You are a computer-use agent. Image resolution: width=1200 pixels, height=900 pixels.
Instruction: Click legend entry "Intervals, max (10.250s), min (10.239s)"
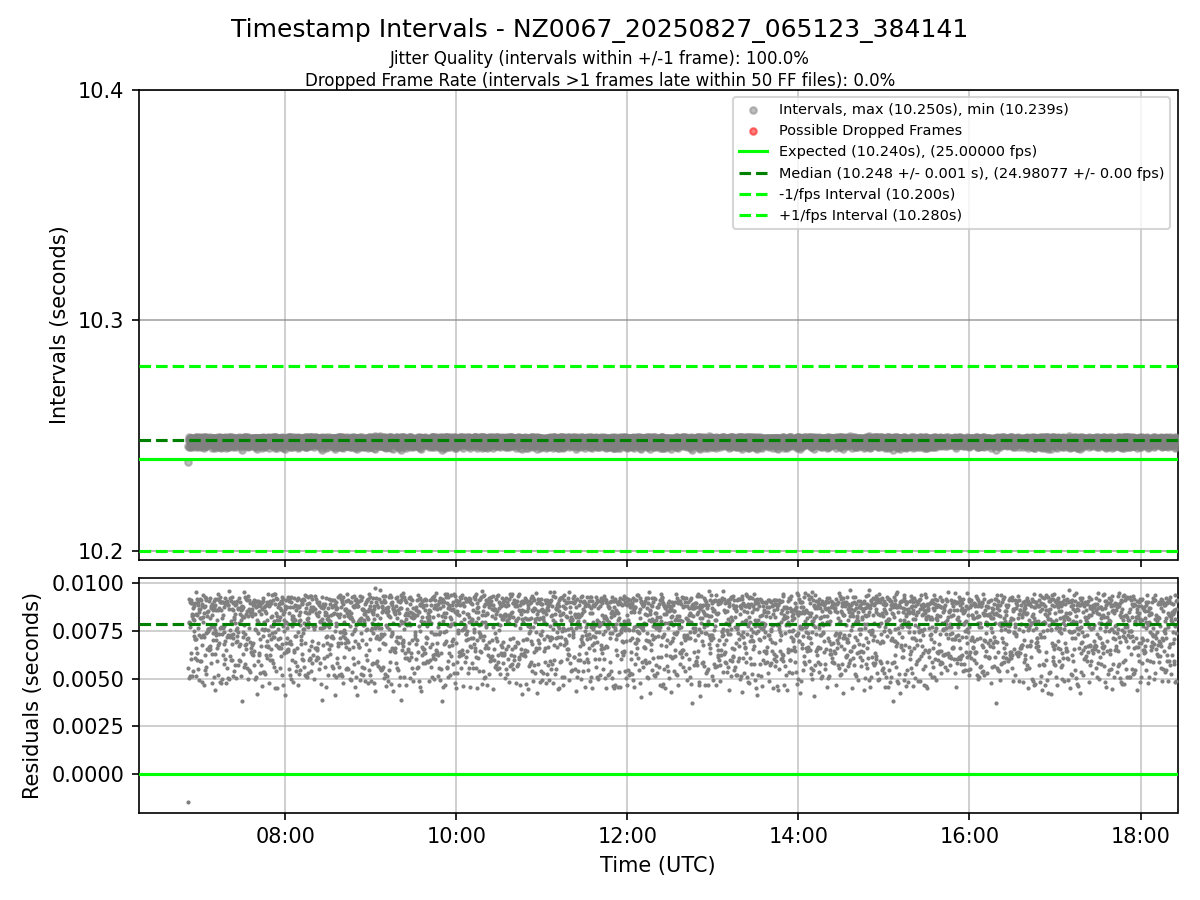(x=924, y=109)
